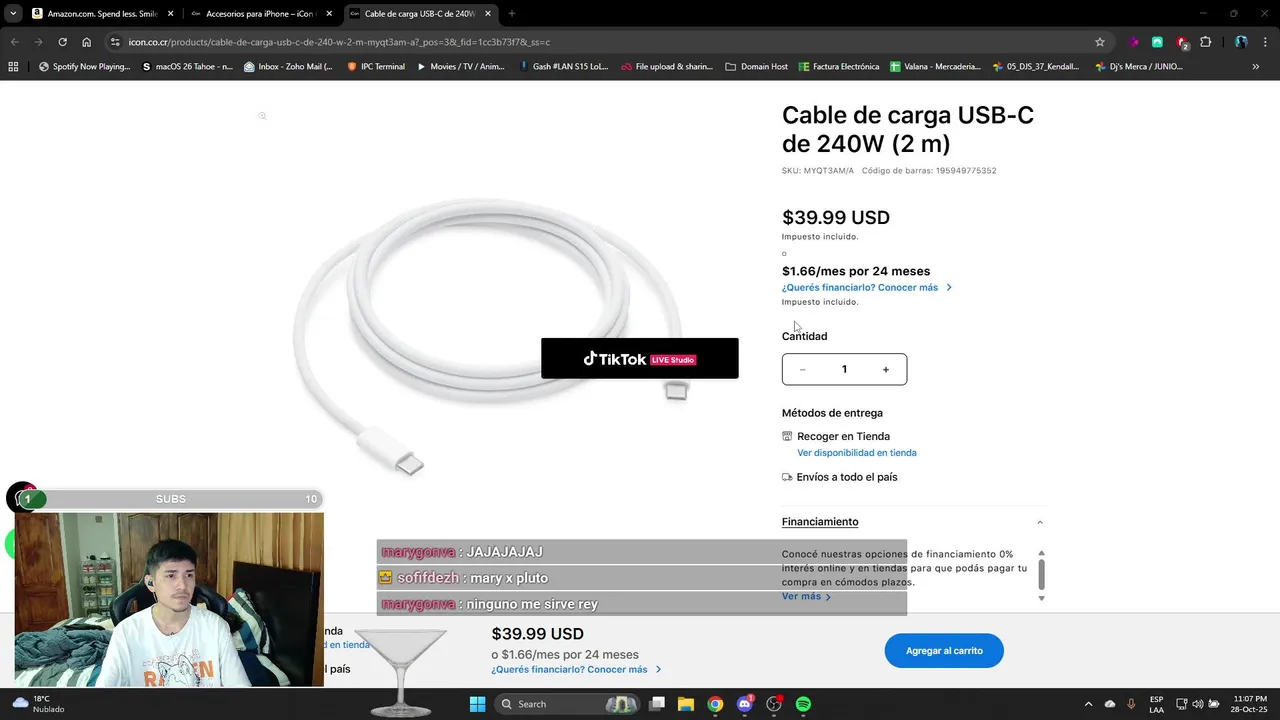Collapse the Financiamiento section
This screenshot has height=720, width=1280.
click(x=1040, y=522)
